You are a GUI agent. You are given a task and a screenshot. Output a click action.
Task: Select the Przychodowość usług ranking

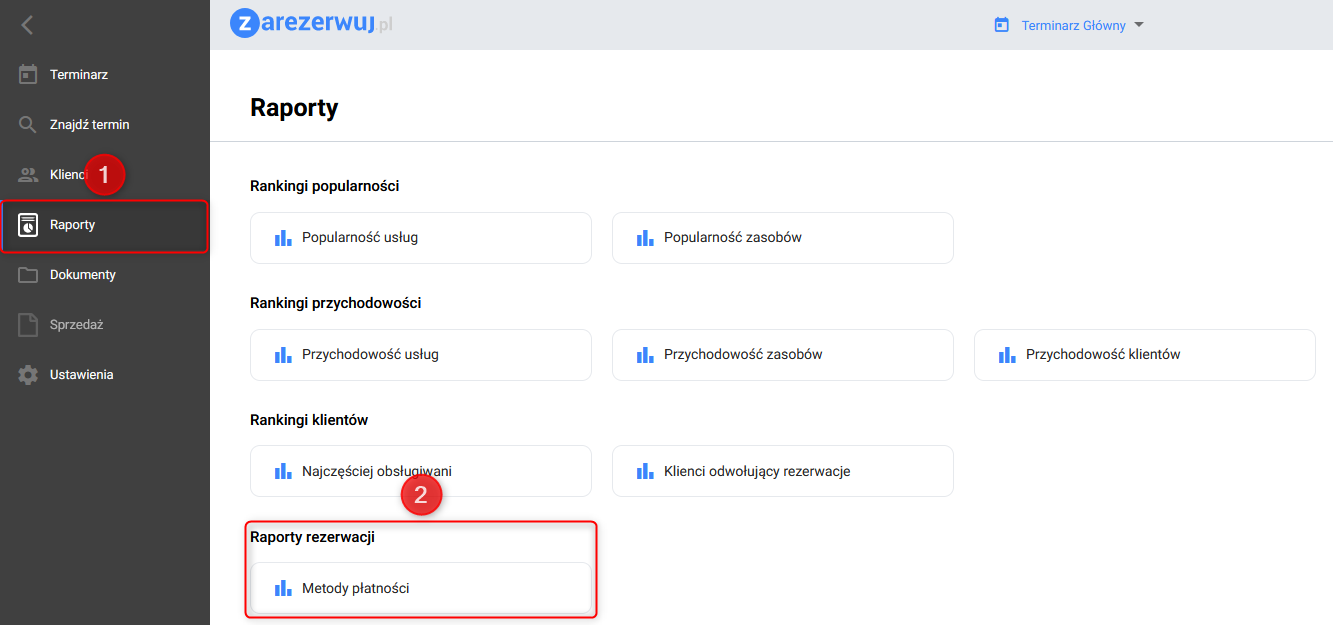pyautogui.click(x=420, y=354)
